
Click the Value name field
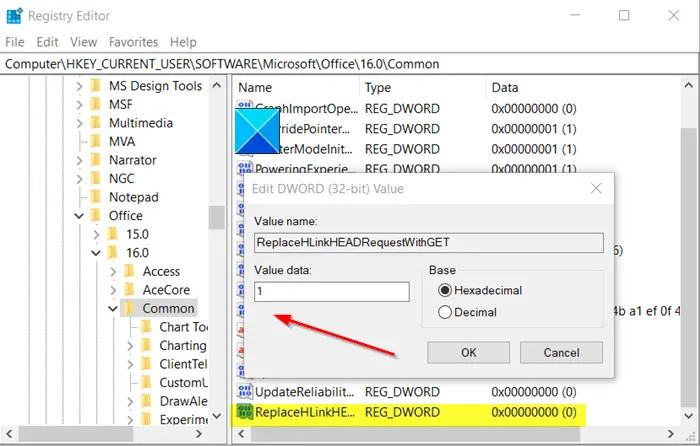[x=429, y=242]
